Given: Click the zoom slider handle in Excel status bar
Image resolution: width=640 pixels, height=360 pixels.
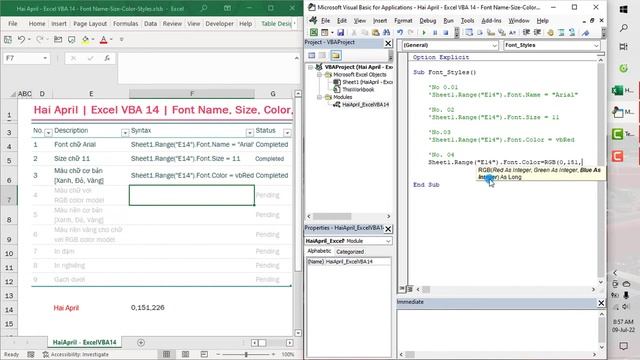Looking at the screenshot, I should click(x=246, y=354).
